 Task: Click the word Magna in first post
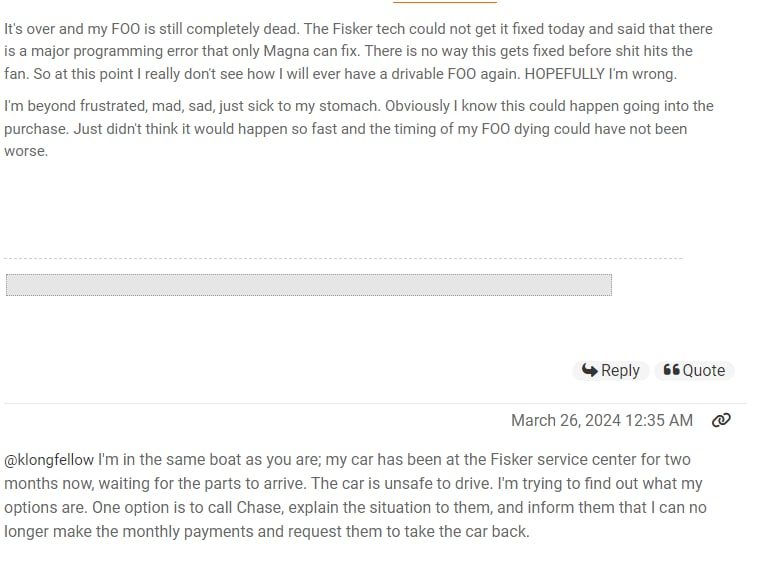click(x=286, y=51)
